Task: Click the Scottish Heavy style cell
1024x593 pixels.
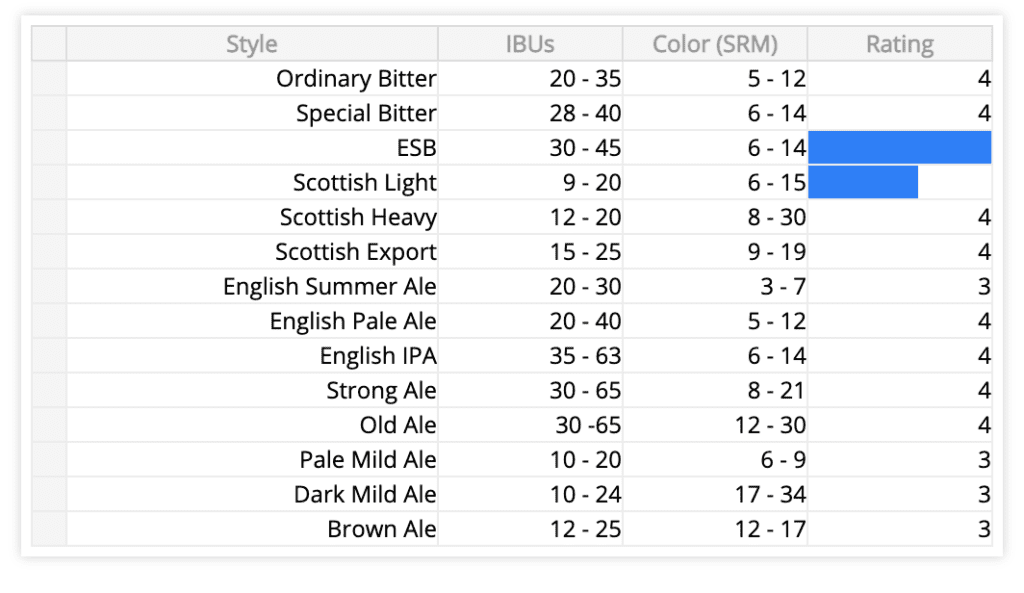Action: coord(252,217)
